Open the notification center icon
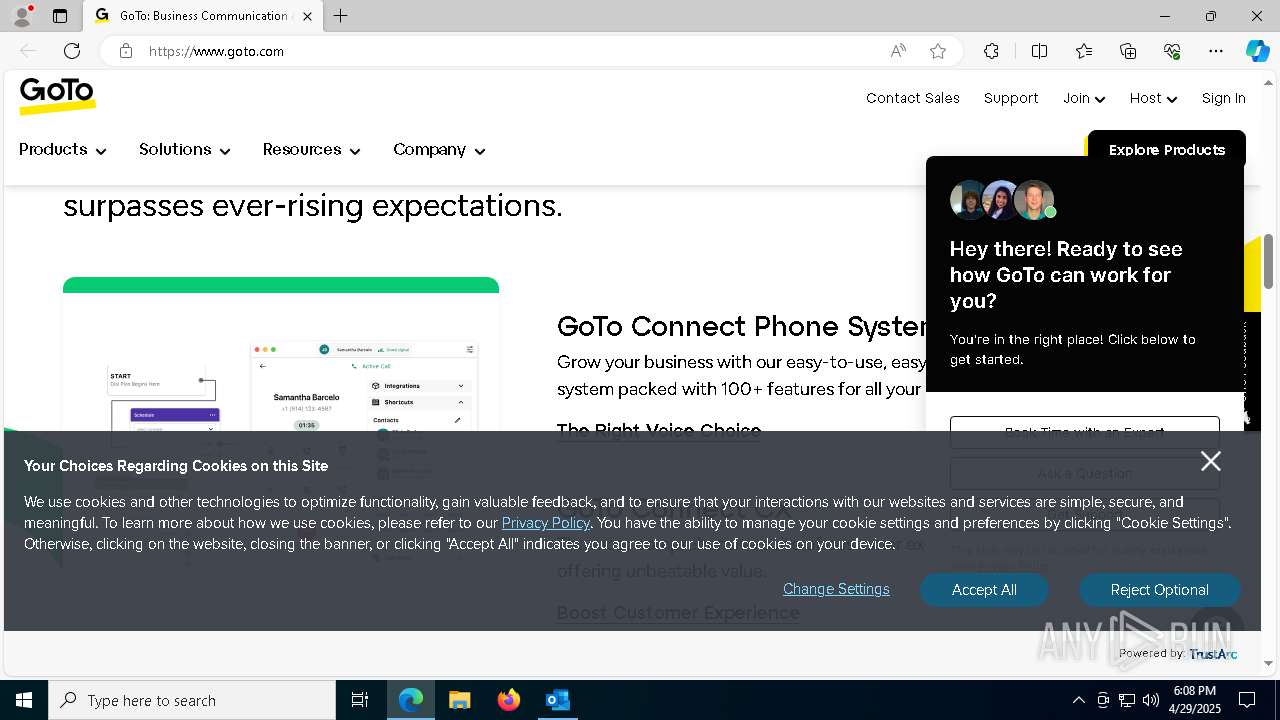1280x720 pixels. 1247,700
